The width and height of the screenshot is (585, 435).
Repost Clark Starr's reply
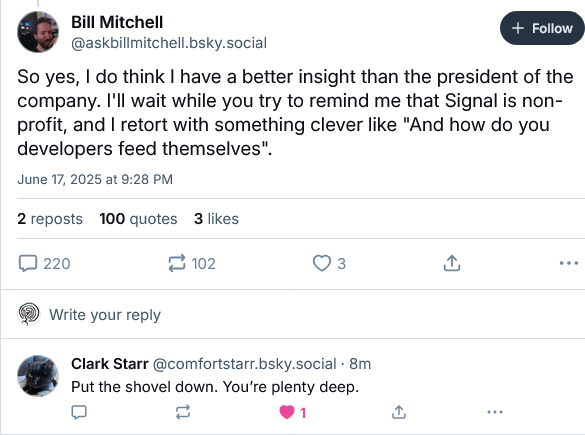183,412
